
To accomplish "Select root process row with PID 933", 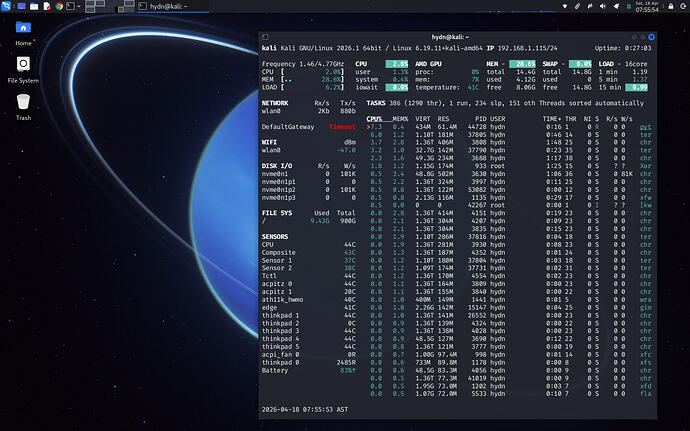I will tap(509, 166).
